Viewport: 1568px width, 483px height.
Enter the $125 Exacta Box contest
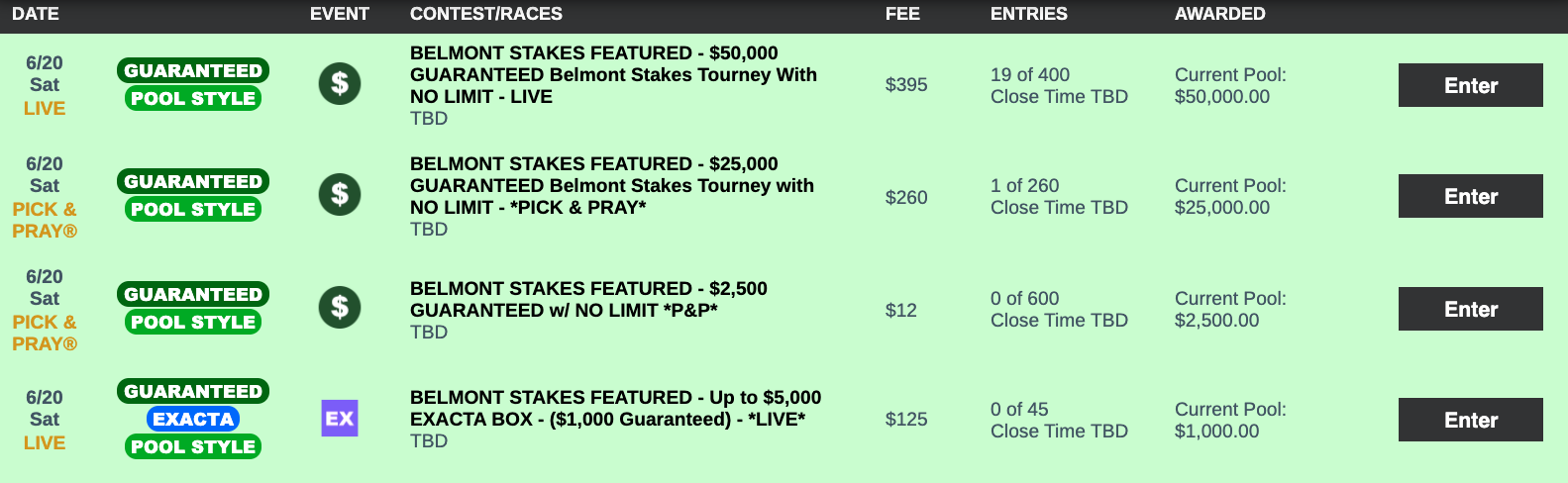coord(1470,420)
